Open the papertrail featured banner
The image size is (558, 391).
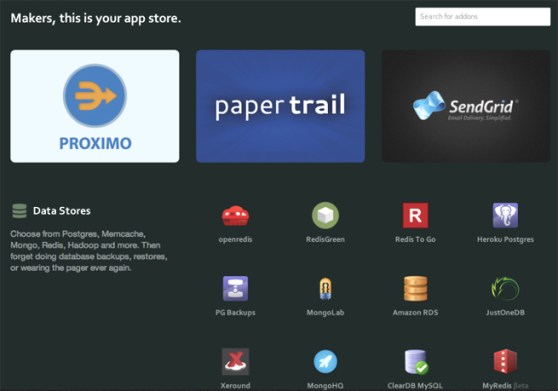pos(280,106)
